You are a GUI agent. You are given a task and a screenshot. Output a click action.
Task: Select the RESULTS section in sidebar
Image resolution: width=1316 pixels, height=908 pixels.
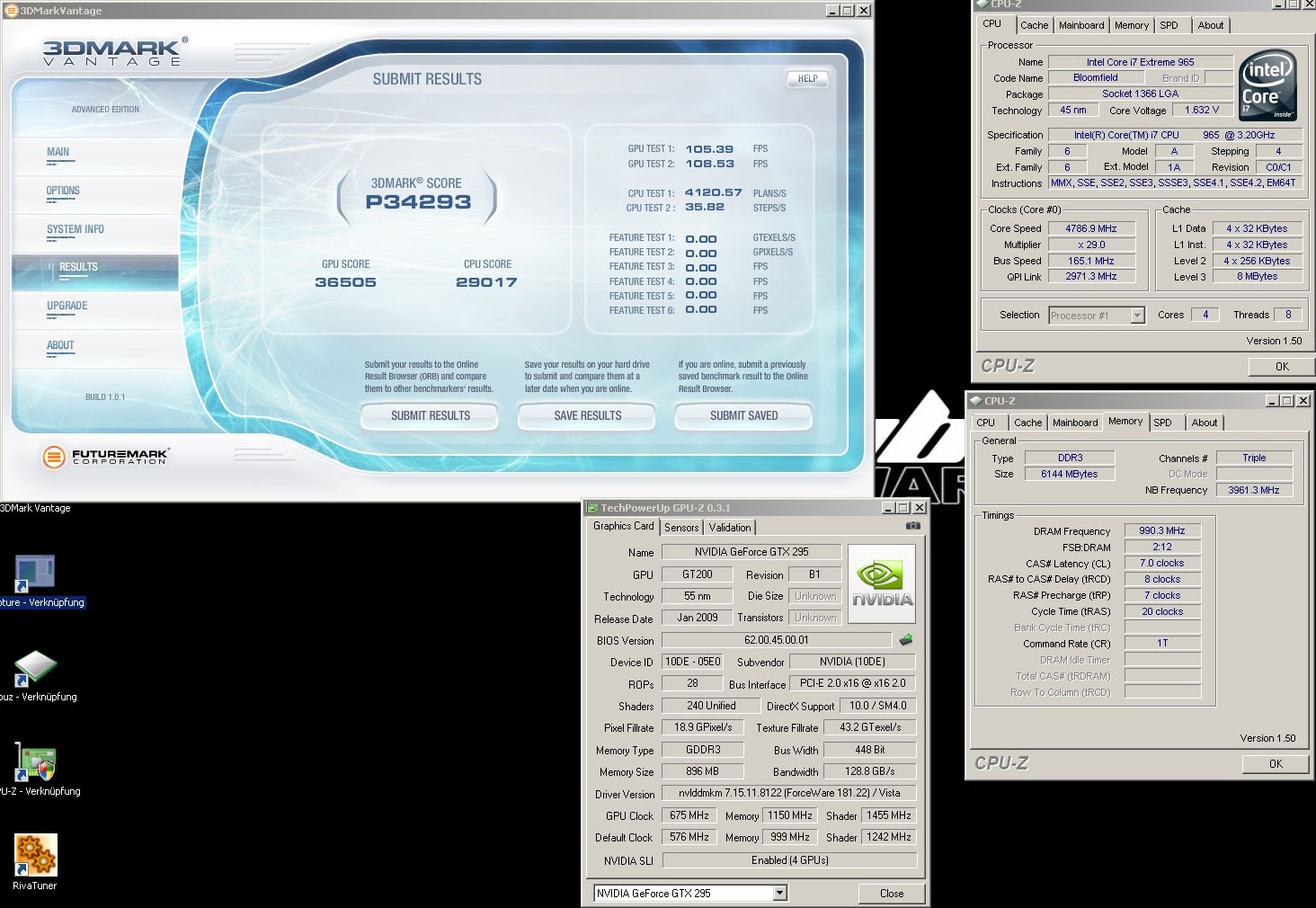click(x=78, y=268)
